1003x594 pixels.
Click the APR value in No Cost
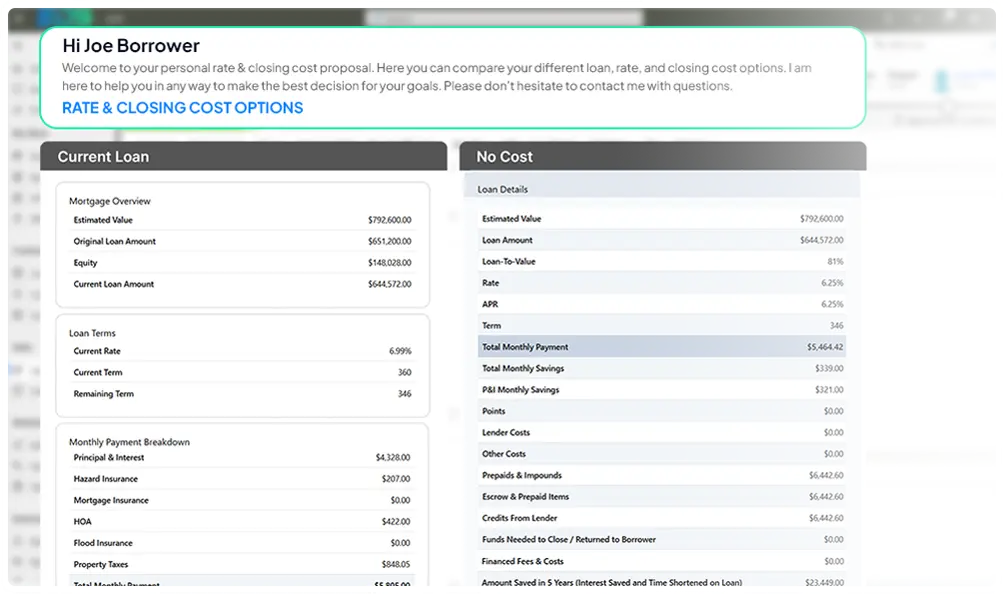(832, 304)
